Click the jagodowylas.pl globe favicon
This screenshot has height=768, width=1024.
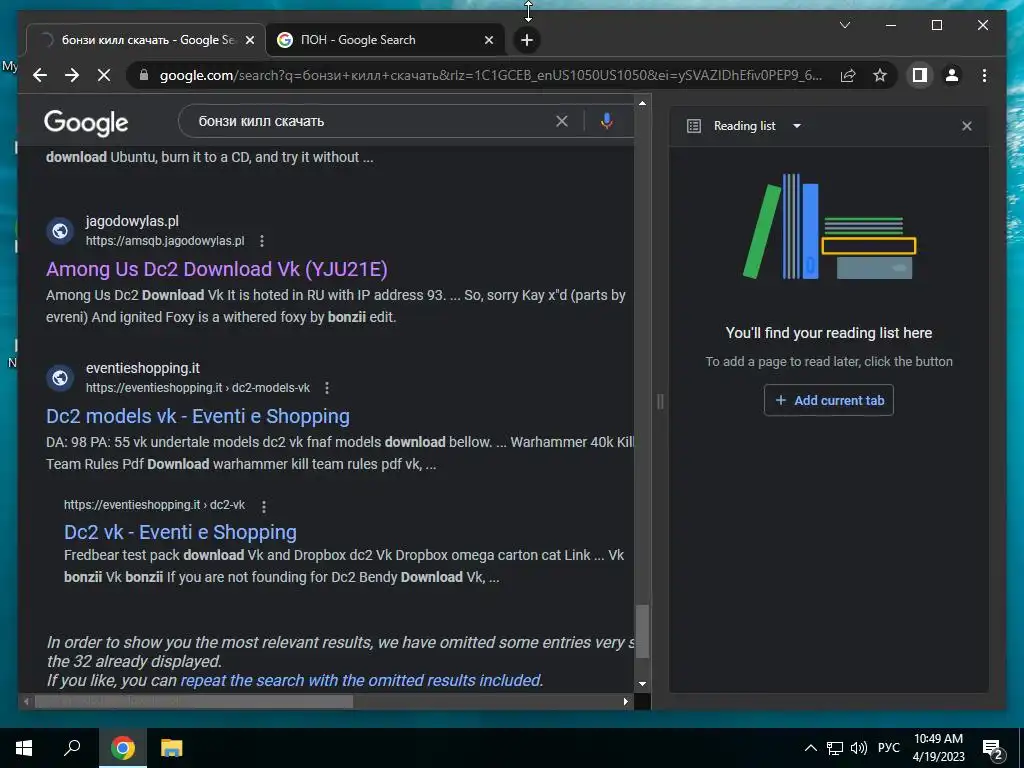coord(60,231)
